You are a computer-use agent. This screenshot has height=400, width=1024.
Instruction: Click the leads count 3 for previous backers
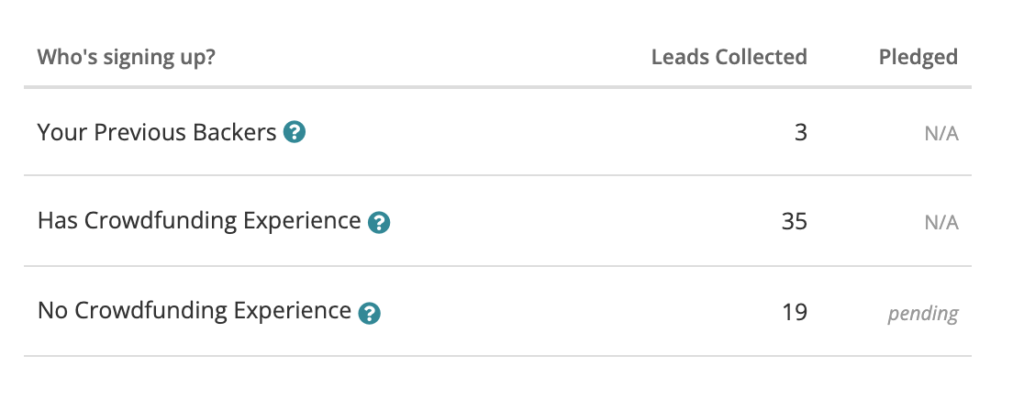pos(801,133)
